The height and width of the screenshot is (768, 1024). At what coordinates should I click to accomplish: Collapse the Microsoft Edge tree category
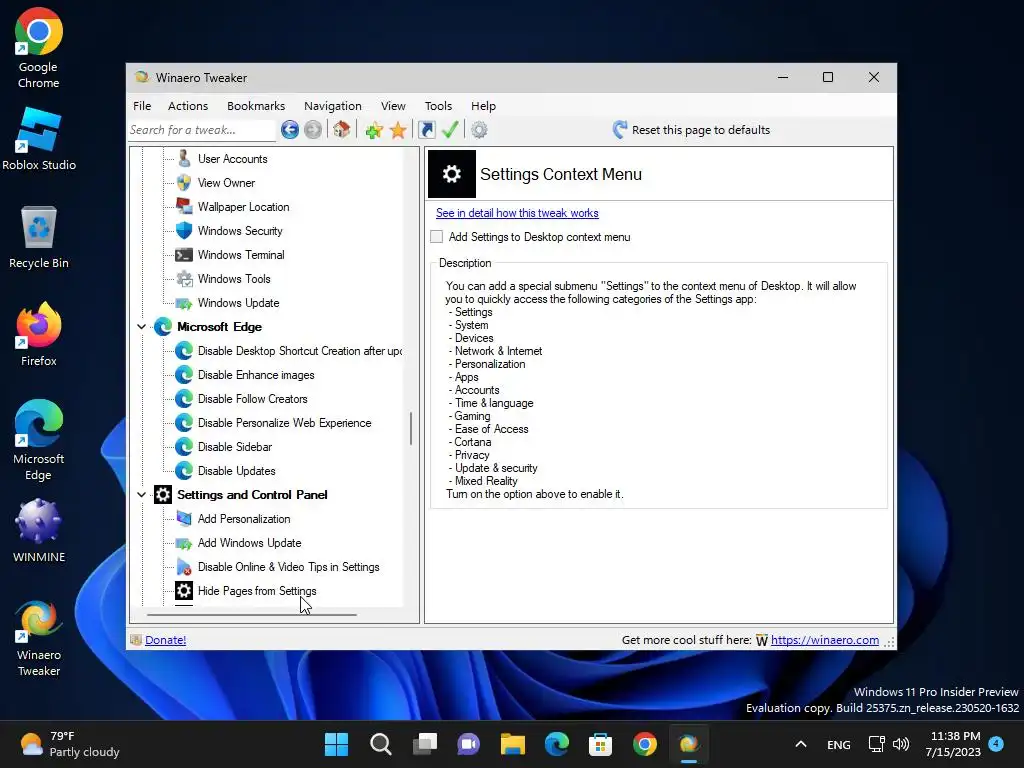(x=142, y=327)
